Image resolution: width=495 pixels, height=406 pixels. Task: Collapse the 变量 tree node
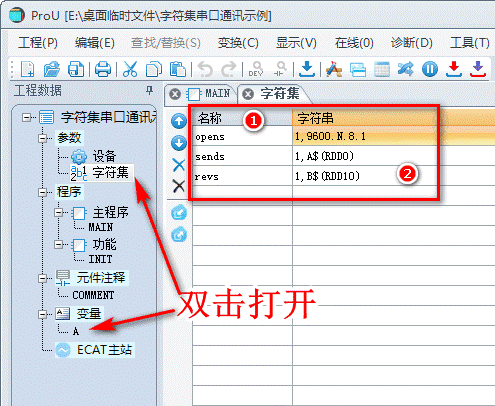click(x=43, y=314)
